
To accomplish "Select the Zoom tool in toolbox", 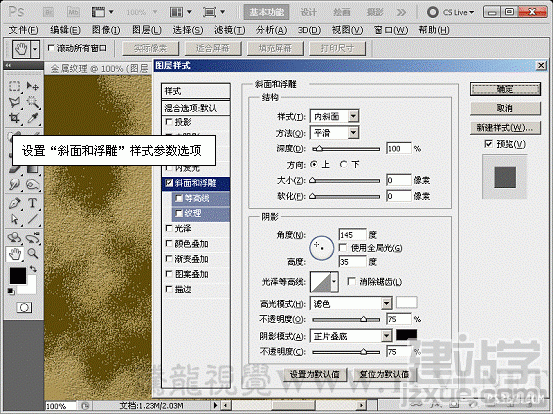I will [x=32, y=254].
